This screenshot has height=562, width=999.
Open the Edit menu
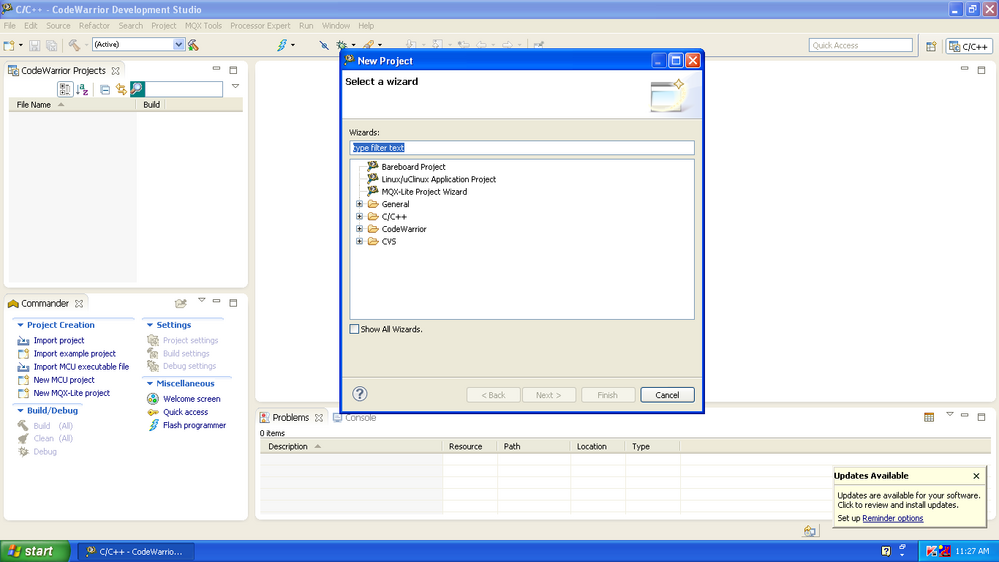31,26
